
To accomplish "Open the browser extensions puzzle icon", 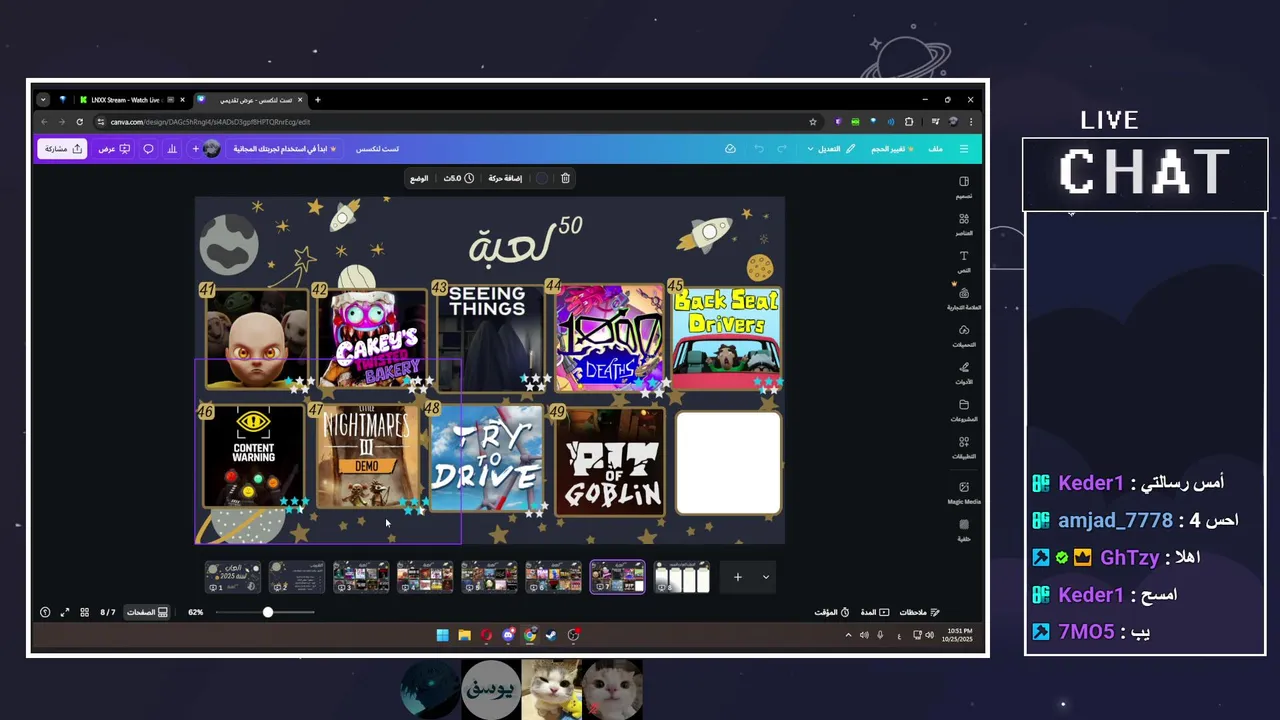I will (x=908, y=122).
